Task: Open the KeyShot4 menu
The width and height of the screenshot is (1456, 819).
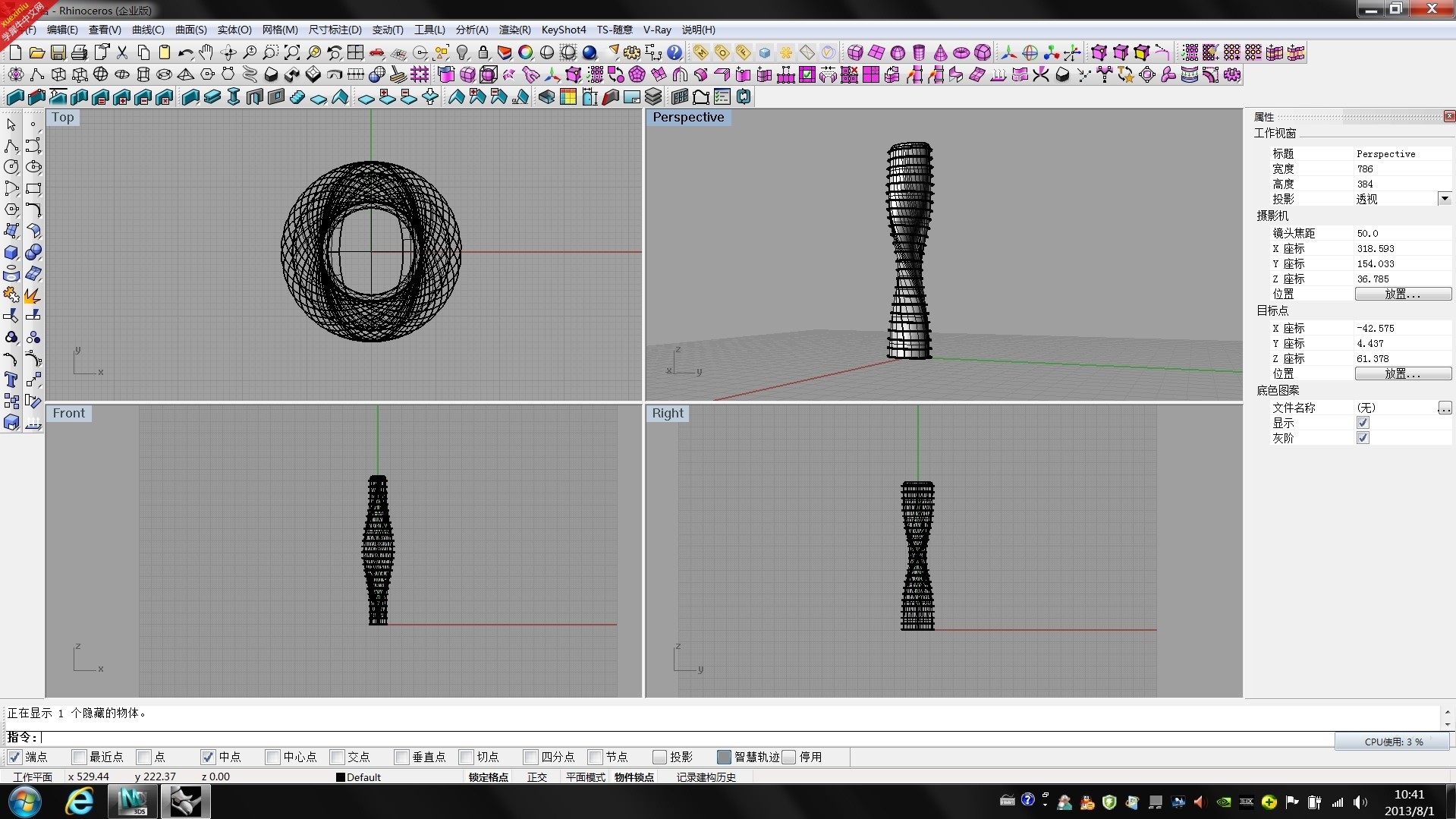Action: (x=564, y=30)
